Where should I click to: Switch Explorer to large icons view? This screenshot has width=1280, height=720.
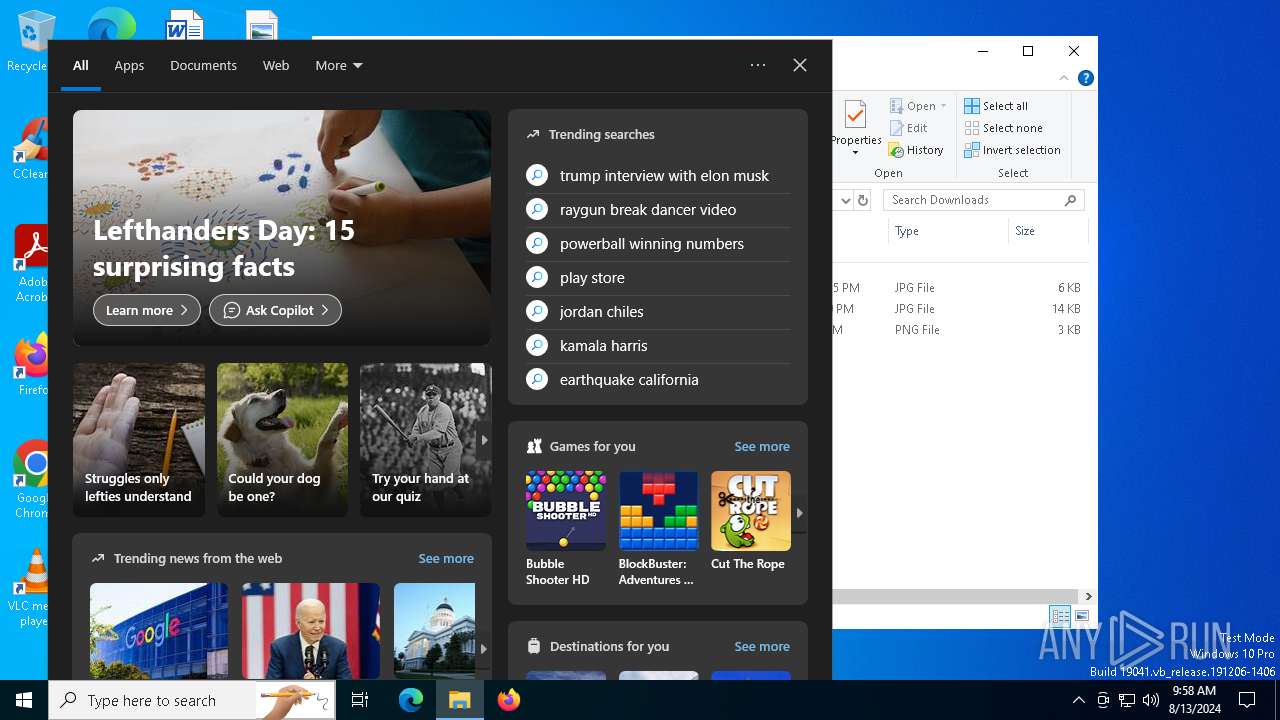1081,616
